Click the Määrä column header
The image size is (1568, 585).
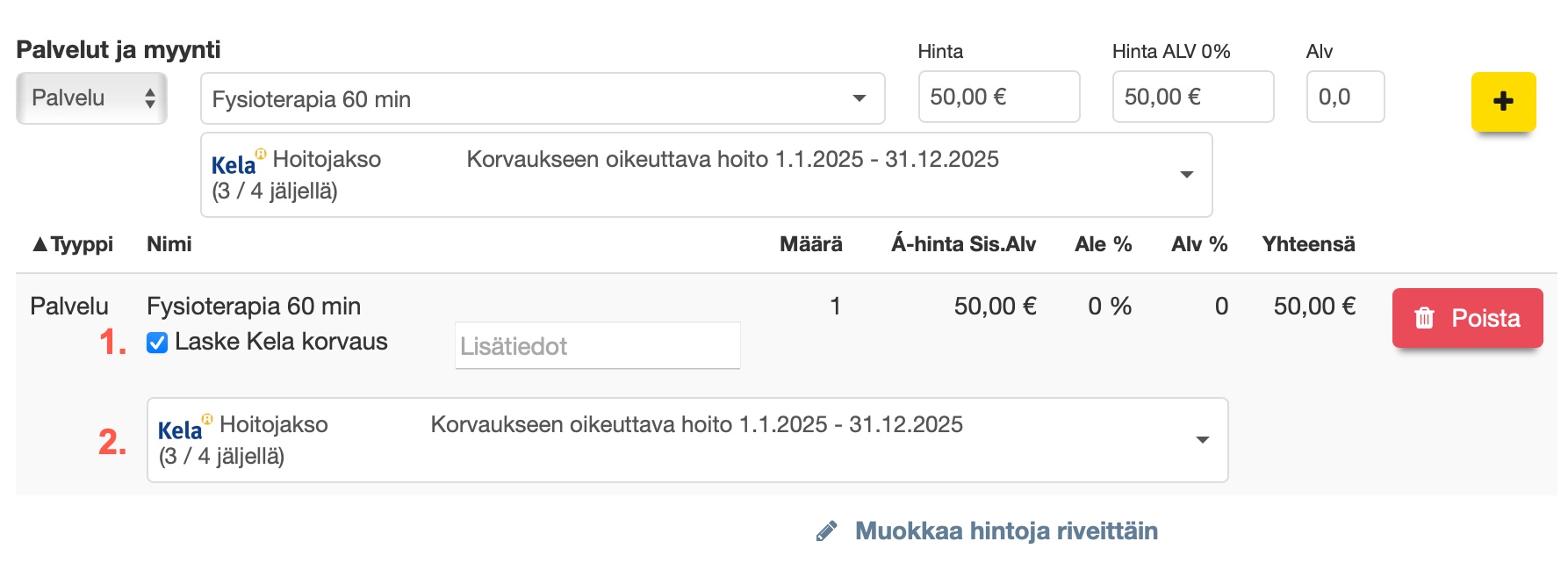coord(810,244)
